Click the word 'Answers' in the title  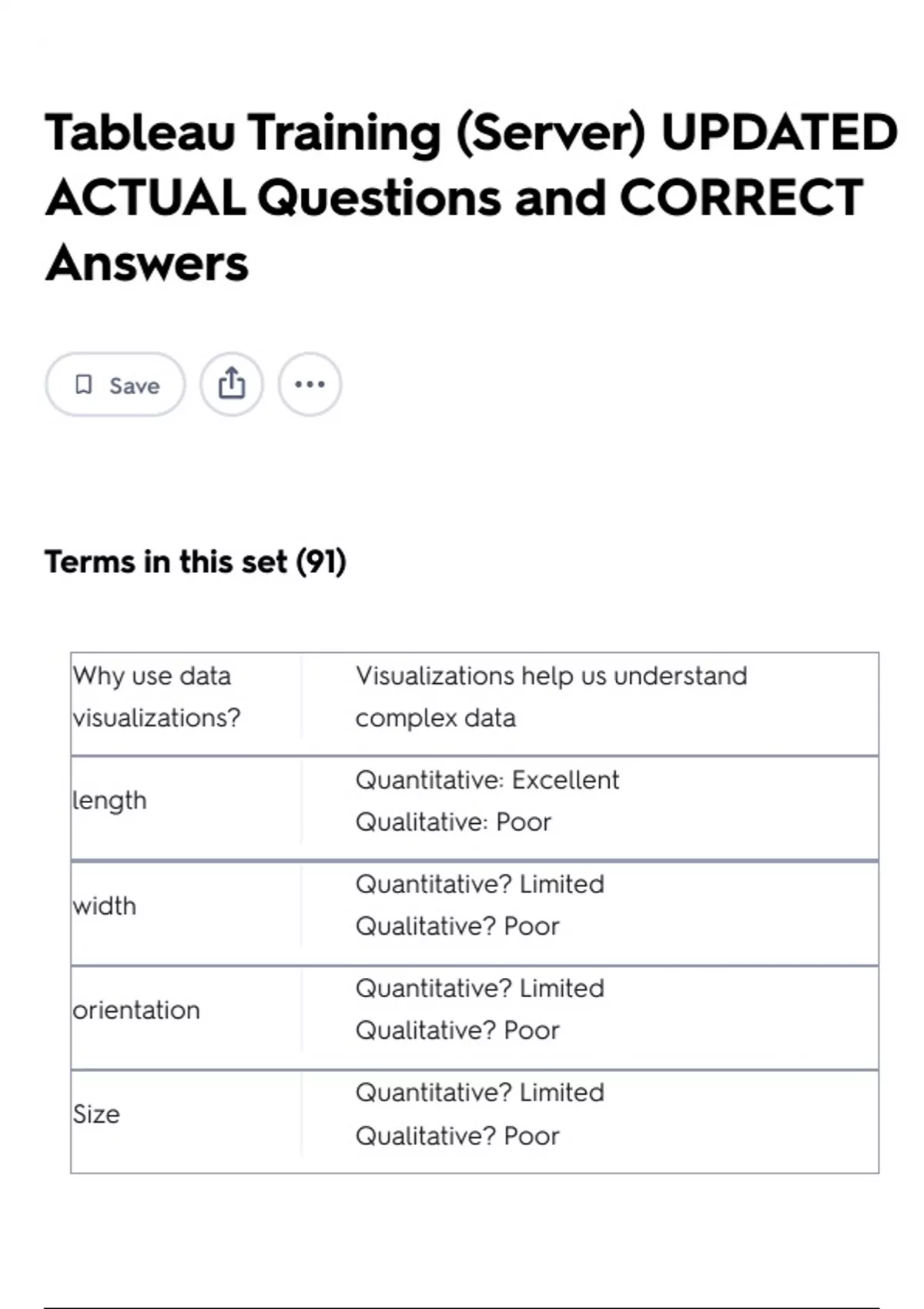147,263
